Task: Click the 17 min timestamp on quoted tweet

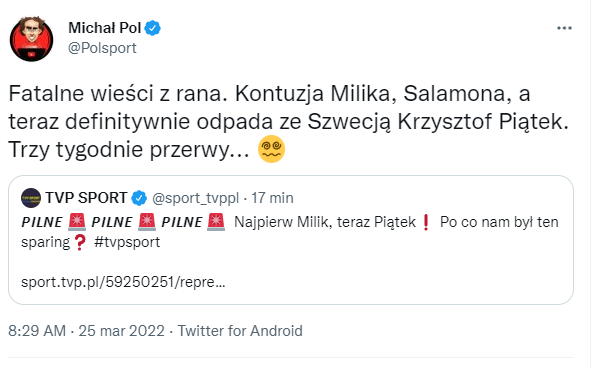Action: [272, 198]
